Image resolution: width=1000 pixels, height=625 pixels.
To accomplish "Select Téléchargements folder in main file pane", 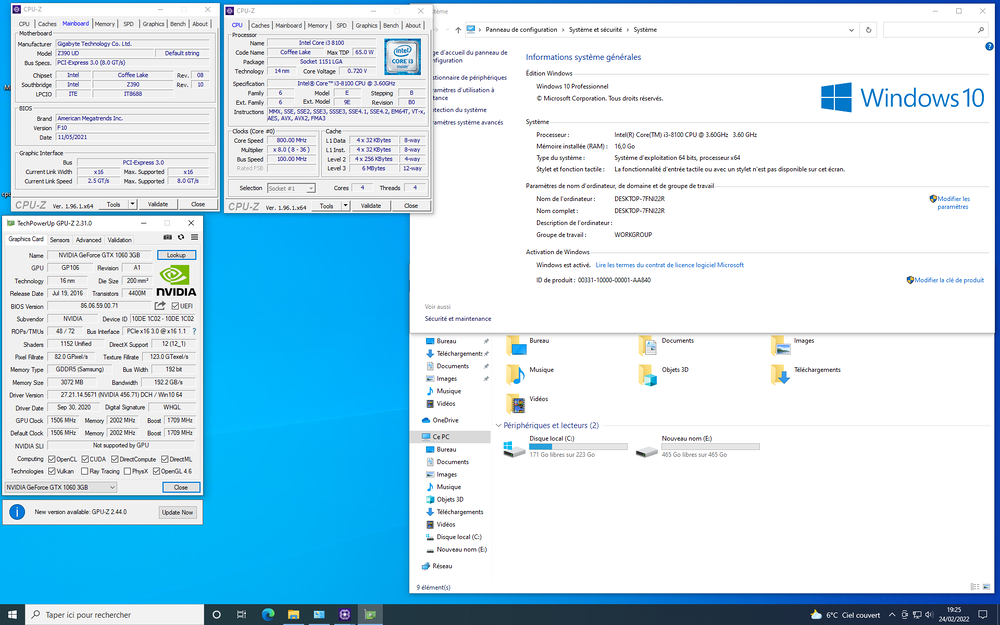I will coord(805,374).
